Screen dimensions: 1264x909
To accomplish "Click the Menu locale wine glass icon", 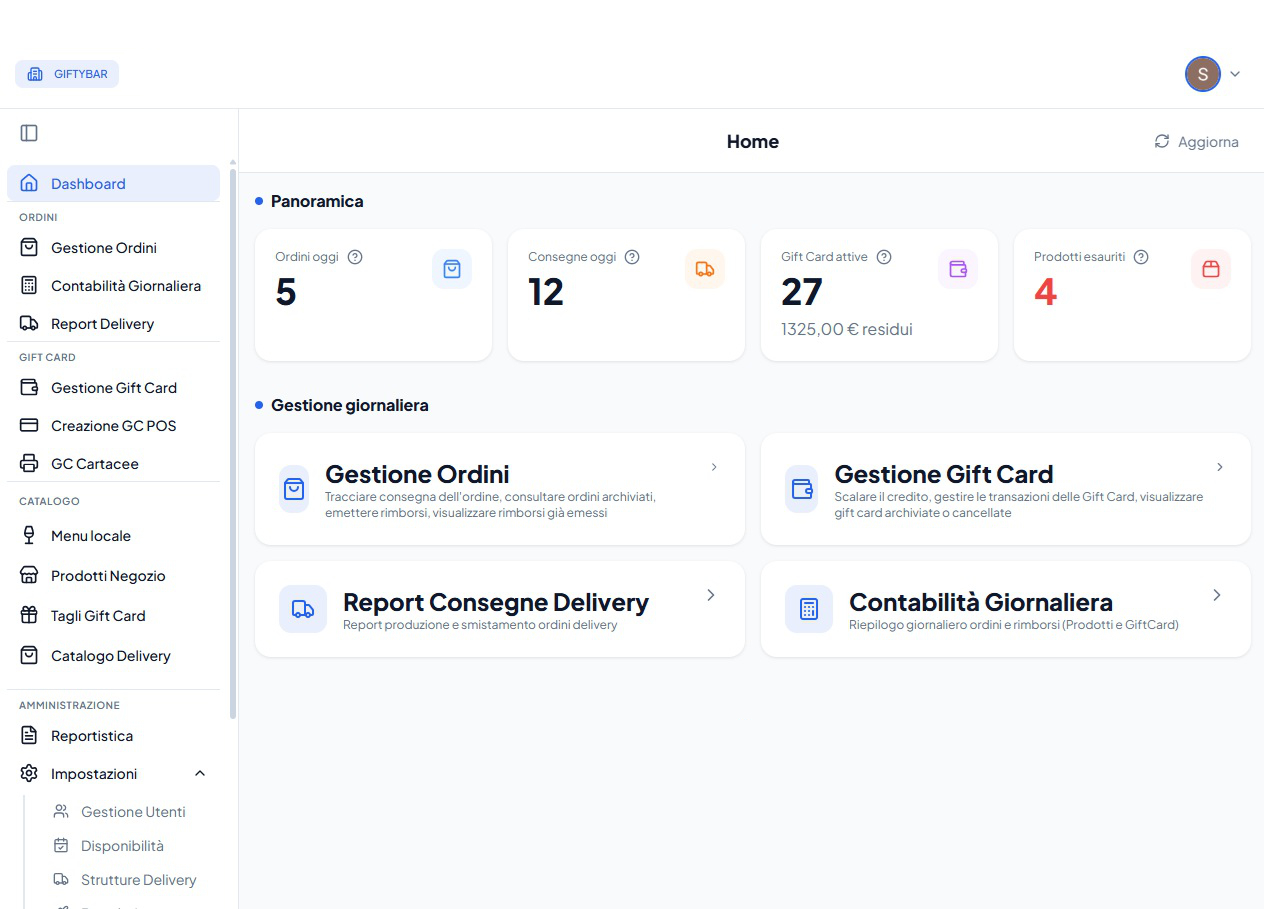I will pyautogui.click(x=29, y=535).
